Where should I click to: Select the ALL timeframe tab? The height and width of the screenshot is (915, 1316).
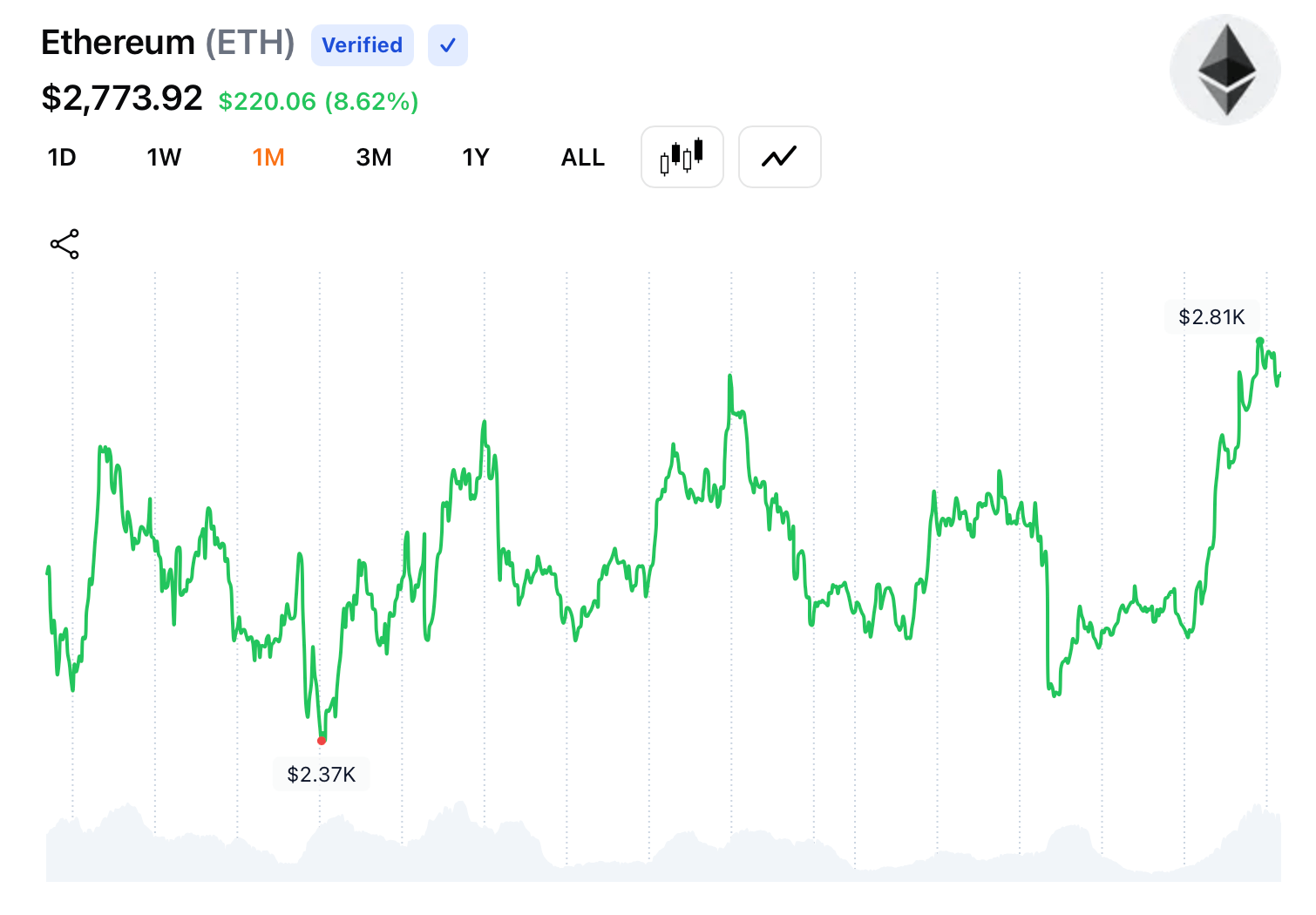[x=582, y=157]
